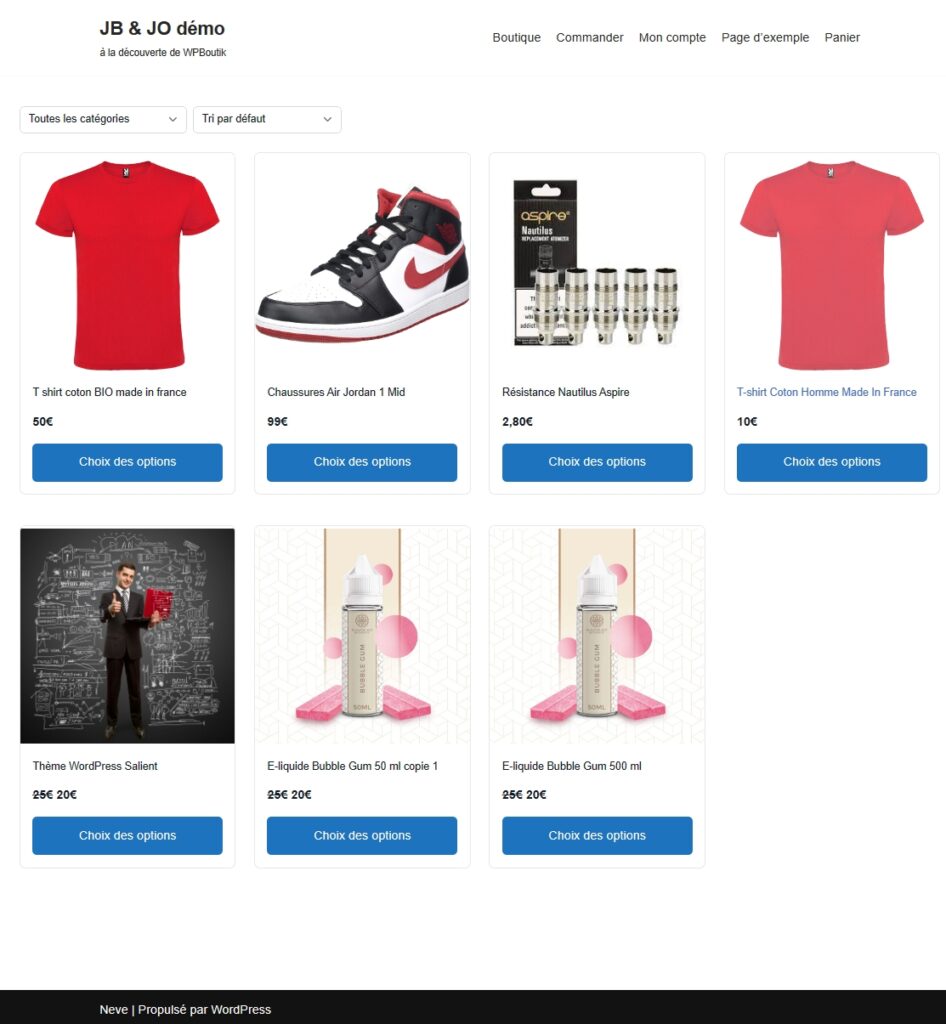Viewport: 946px width, 1024px height.
Task: Follow the Neve footer link
Action: 114,1010
